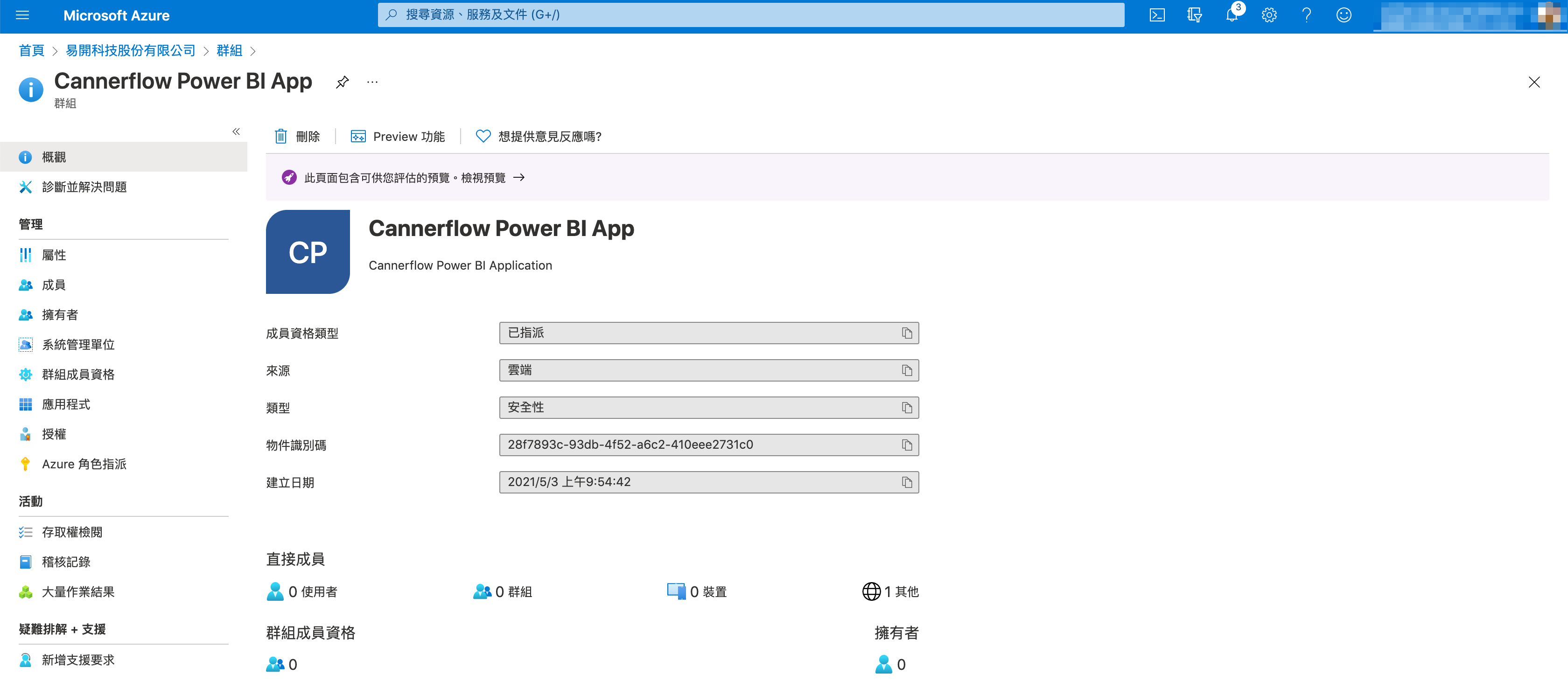Click the Microsoft Azure logo text
The image size is (1568, 695).
pos(116,15)
